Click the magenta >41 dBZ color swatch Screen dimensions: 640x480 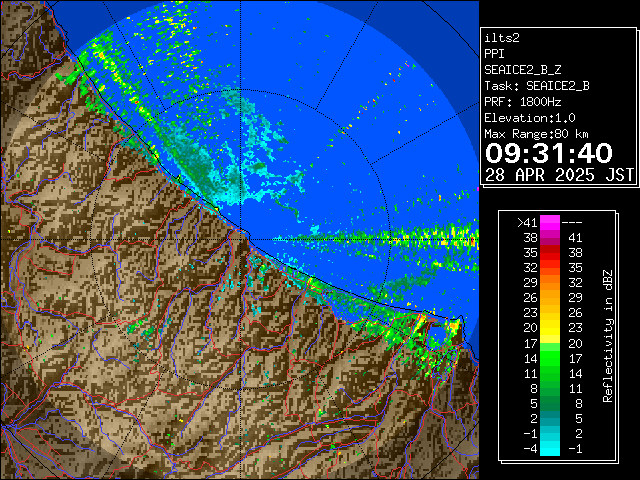[550, 222]
